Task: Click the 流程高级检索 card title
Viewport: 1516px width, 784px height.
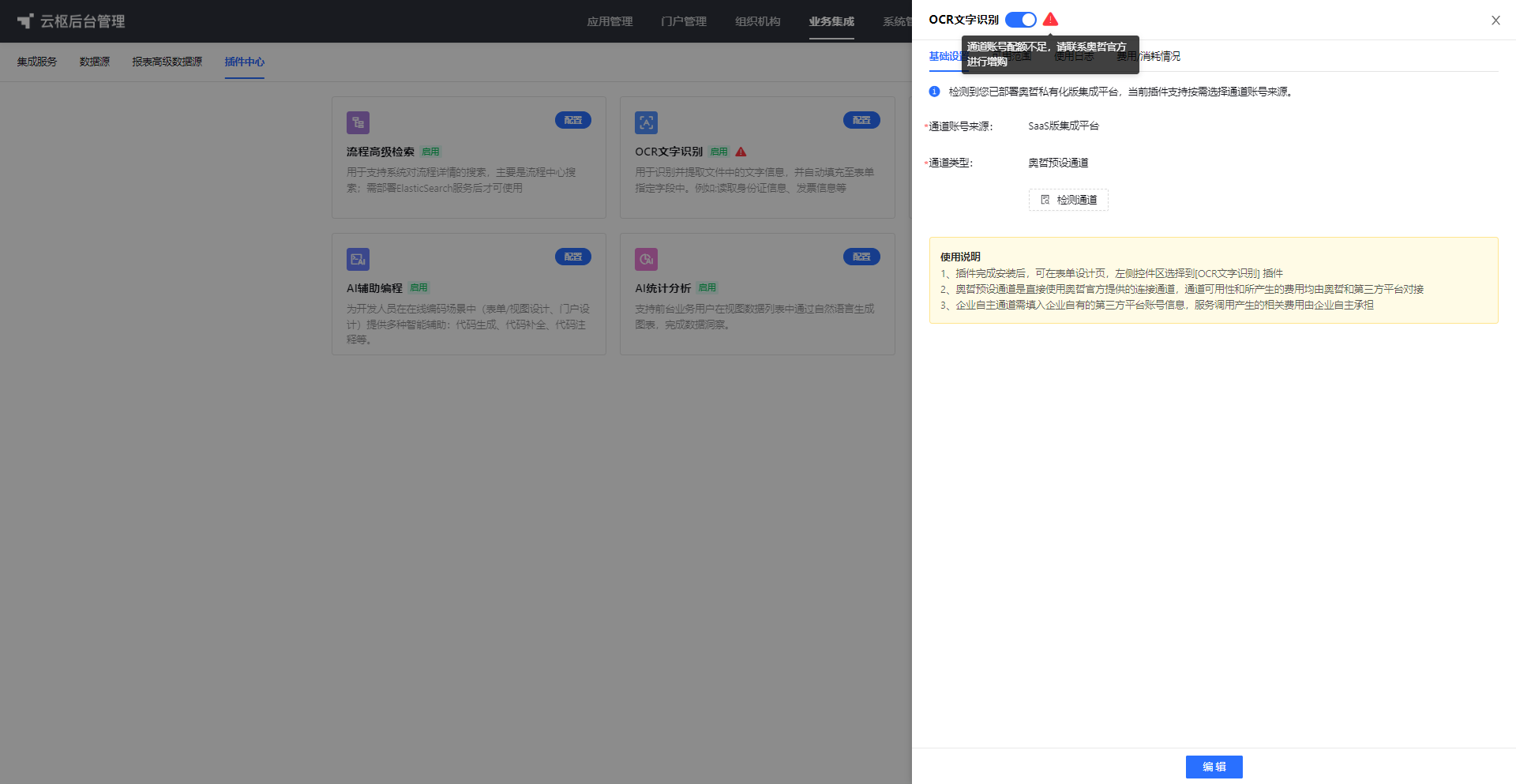Action: (381, 152)
